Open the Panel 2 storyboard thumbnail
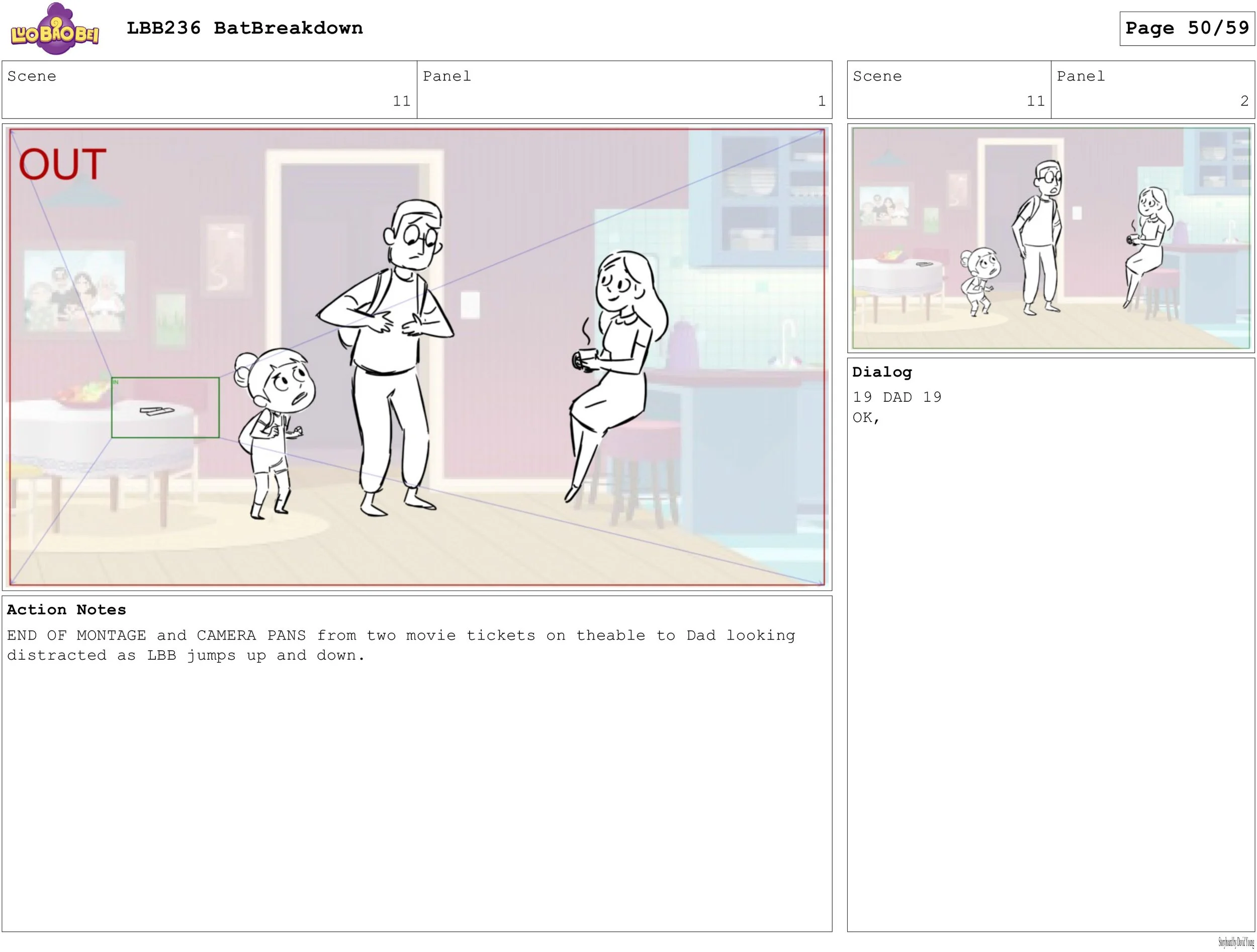Screen dimensions: 1257x952 point(1050,238)
